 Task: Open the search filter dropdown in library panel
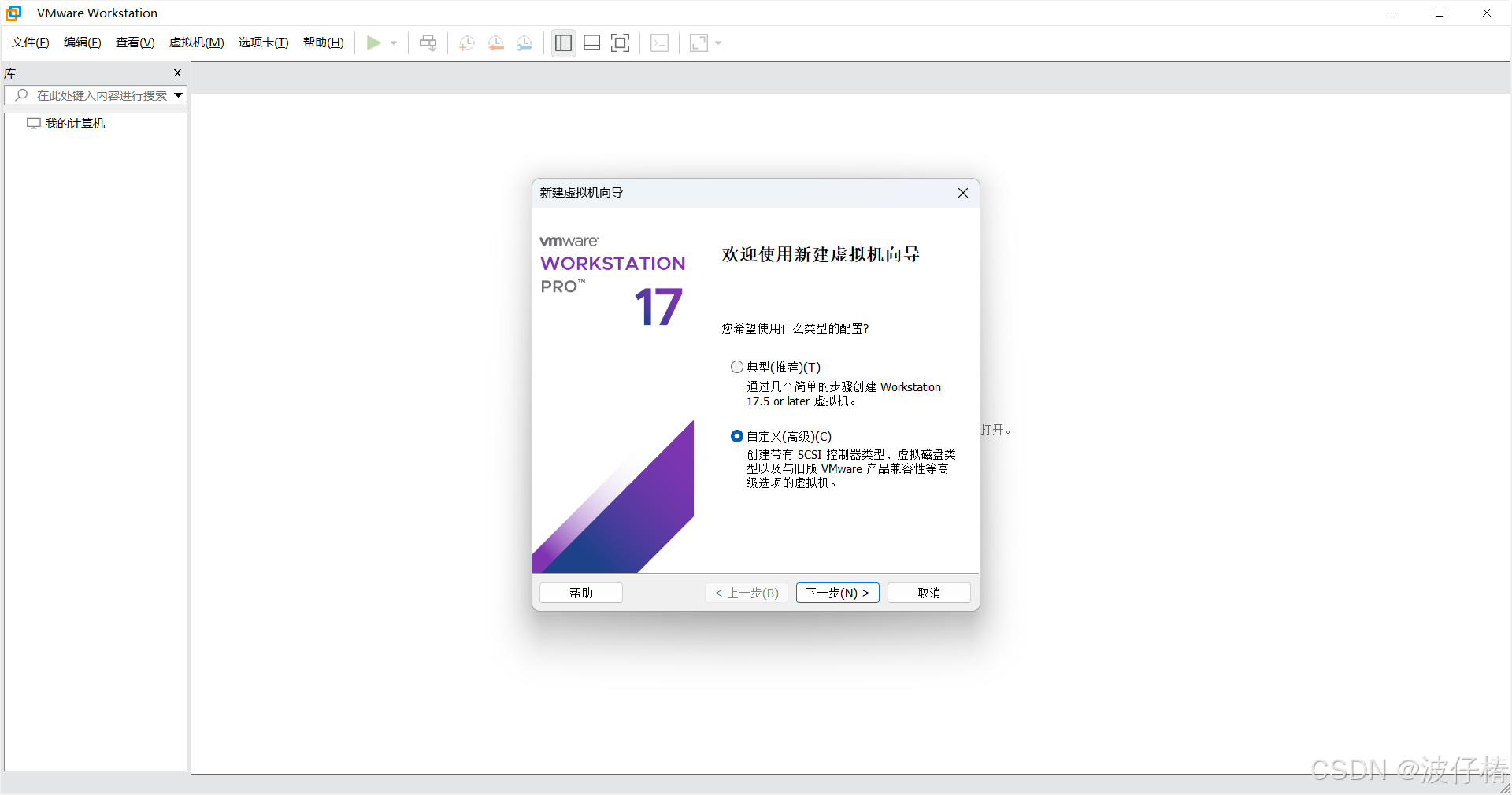coord(177,95)
